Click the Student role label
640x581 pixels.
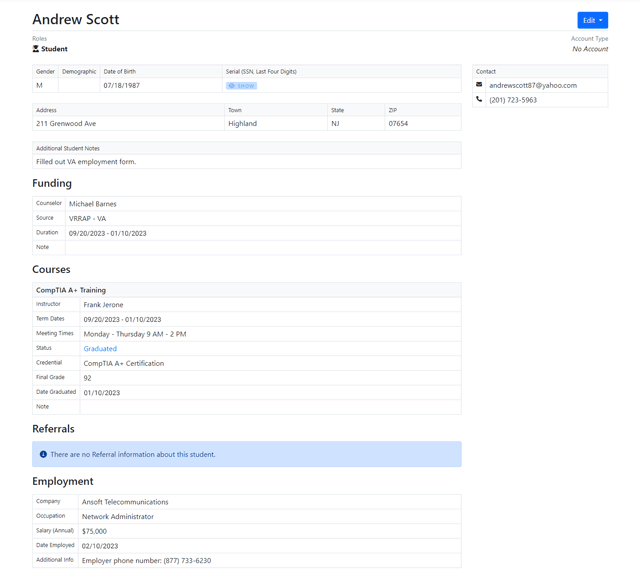54,49
